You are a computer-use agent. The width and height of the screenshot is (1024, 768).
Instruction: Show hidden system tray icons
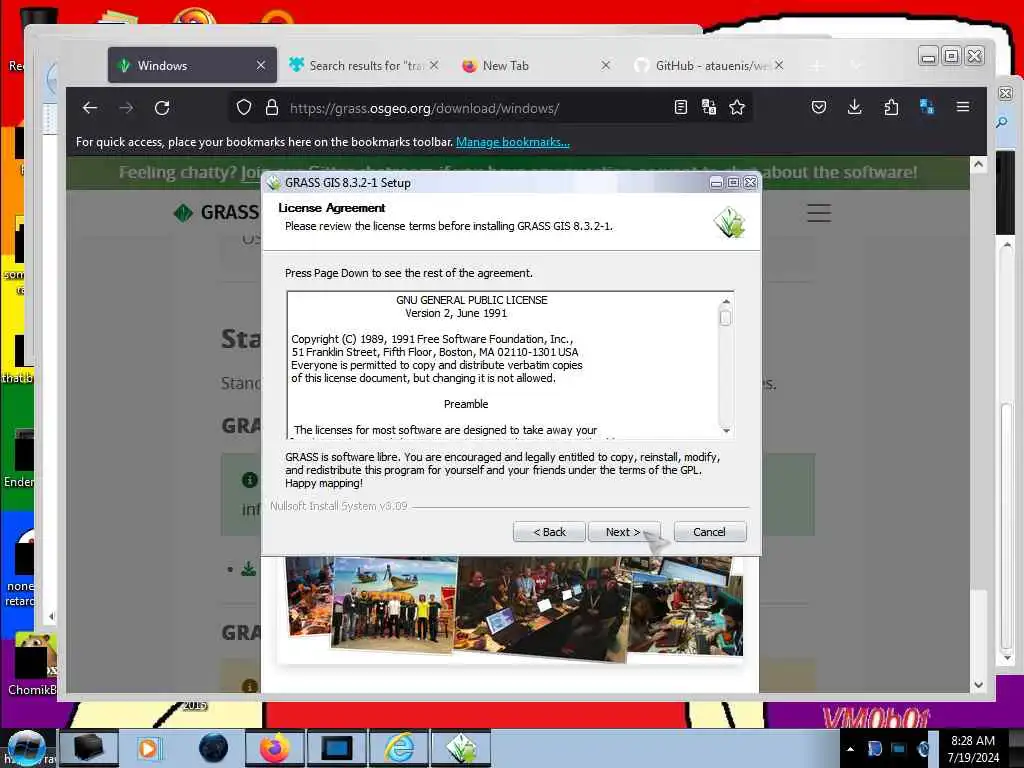point(850,749)
